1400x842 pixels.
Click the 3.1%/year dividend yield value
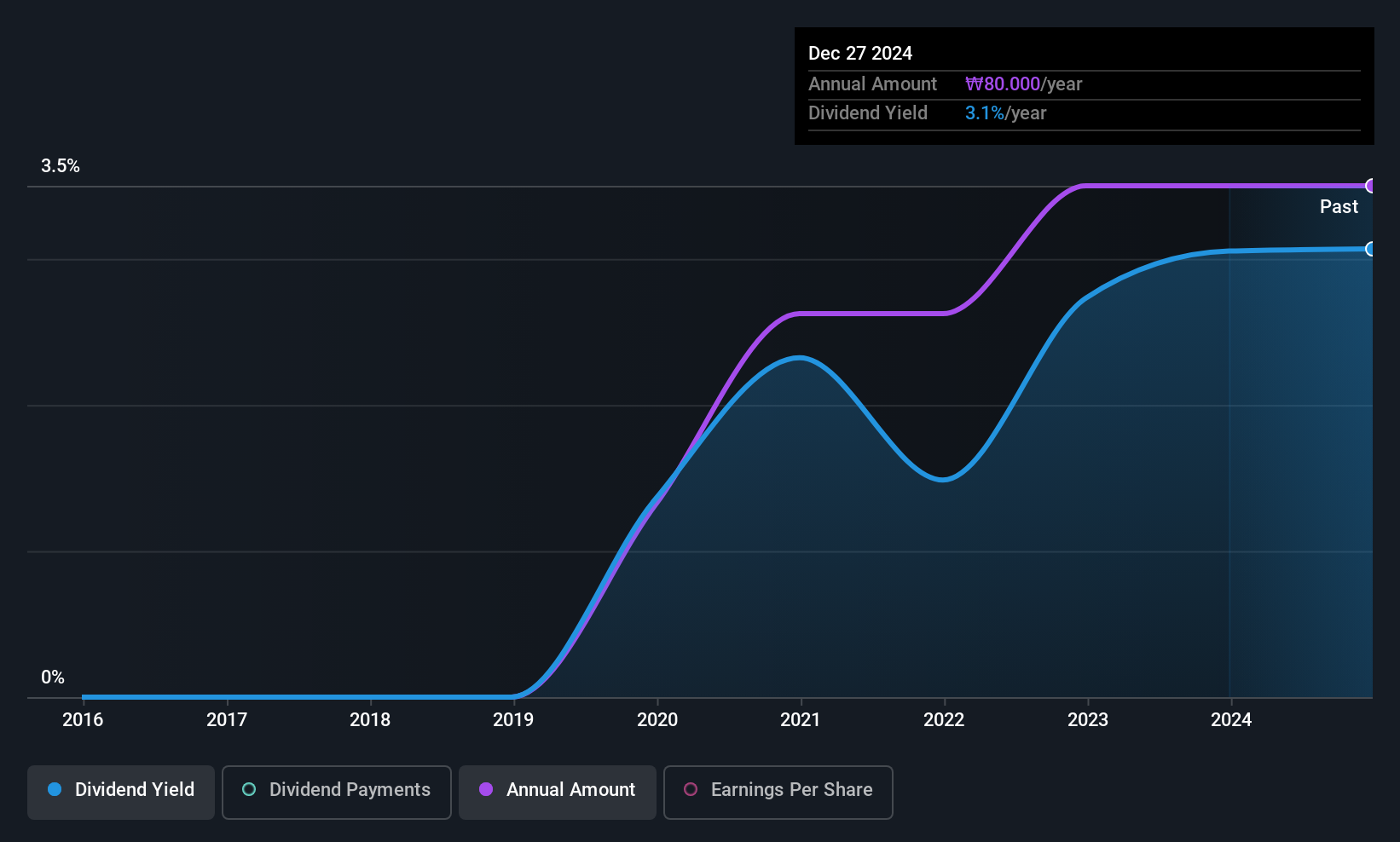tap(1005, 112)
